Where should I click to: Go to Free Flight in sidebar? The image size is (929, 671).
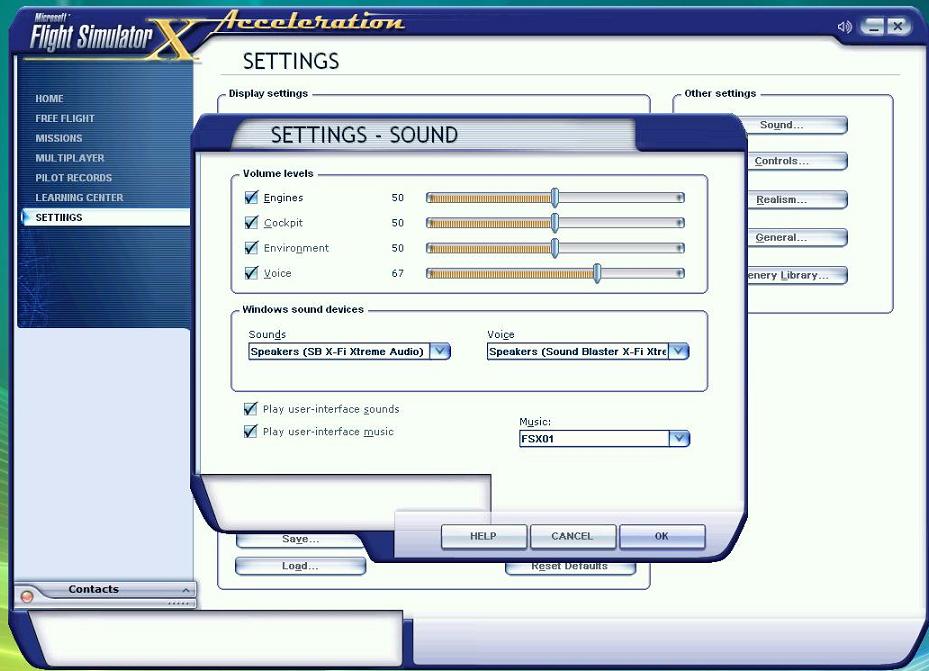pos(65,118)
